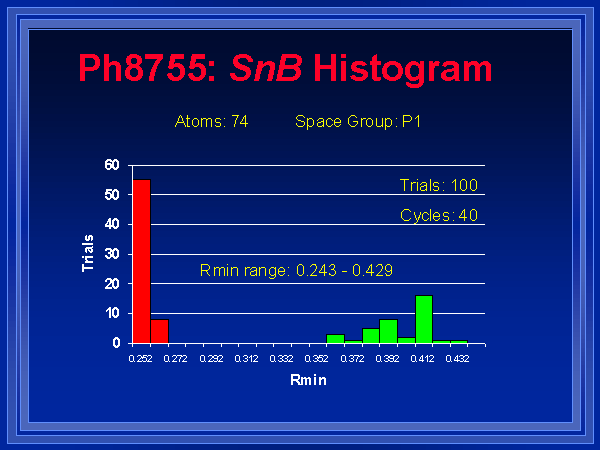Select the 'Atoms: 74' text label
The image size is (600, 450).
211,122
